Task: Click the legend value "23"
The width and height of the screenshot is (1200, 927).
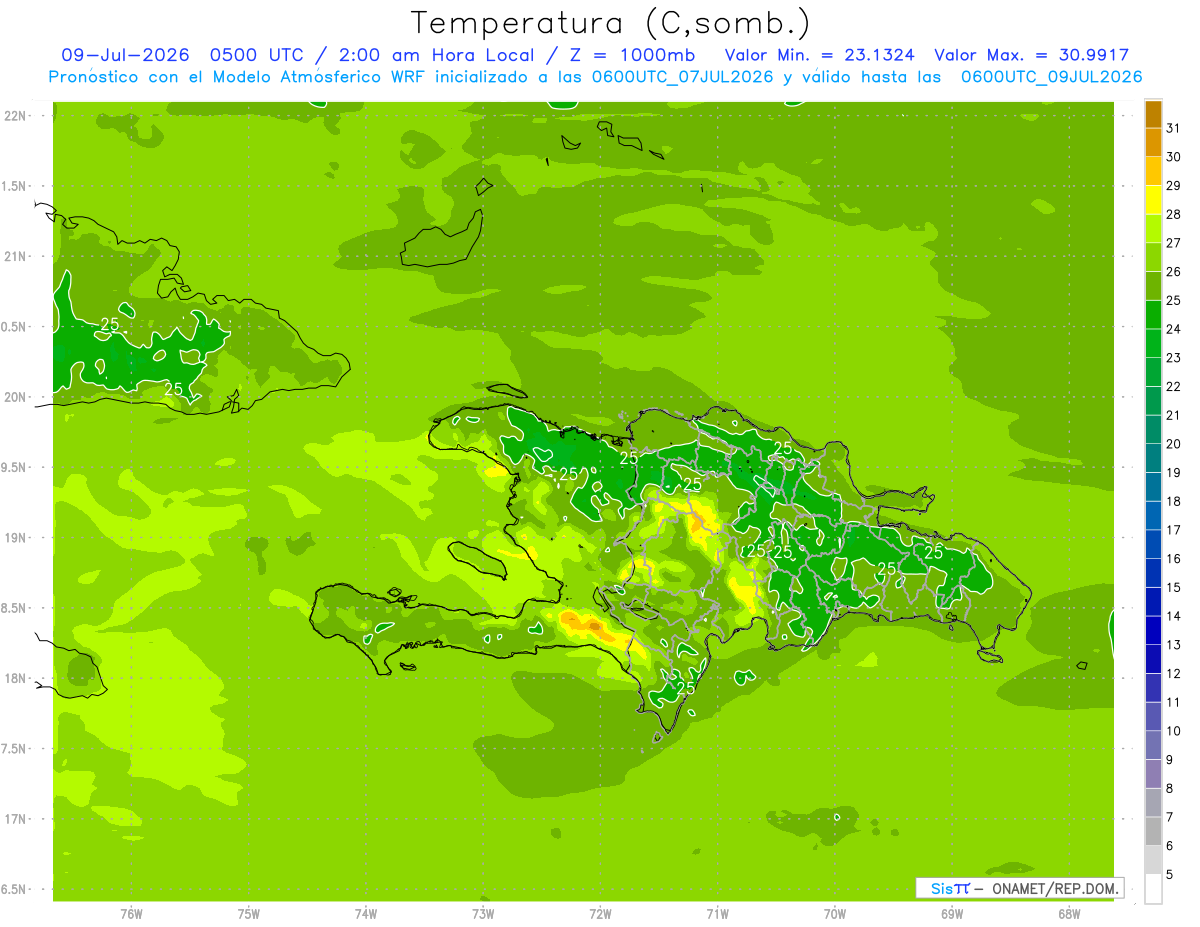Action: click(1174, 358)
